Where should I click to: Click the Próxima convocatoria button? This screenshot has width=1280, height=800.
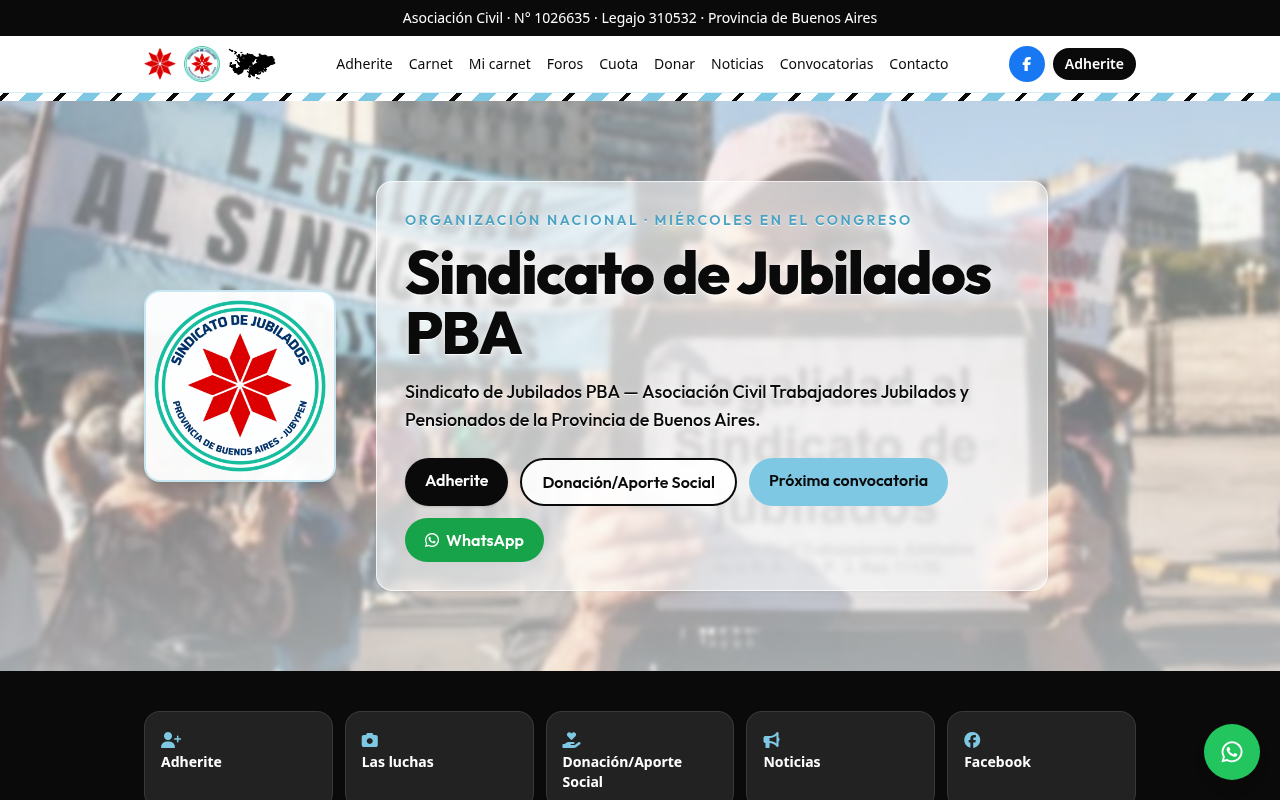point(848,481)
